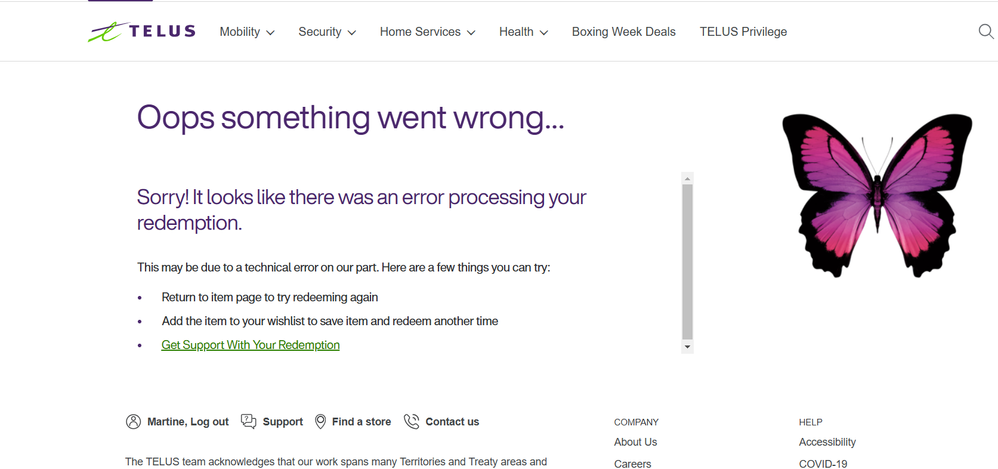Image resolution: width=998 pixels, height=469 pixels.
Task: Click the pink butterfly image
Action: (876, 195)
